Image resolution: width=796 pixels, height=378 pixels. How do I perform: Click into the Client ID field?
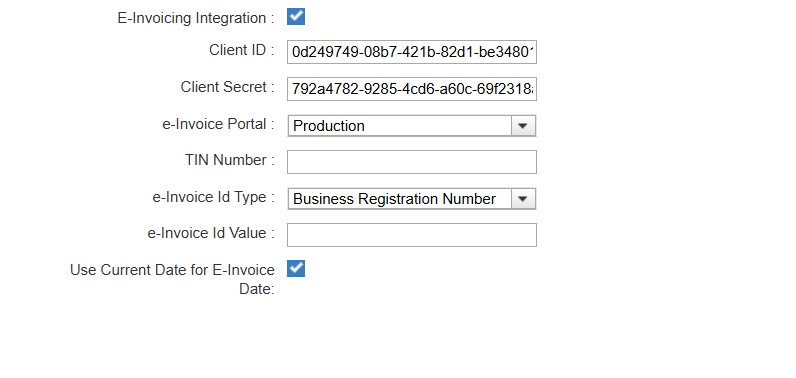(412, 52)
